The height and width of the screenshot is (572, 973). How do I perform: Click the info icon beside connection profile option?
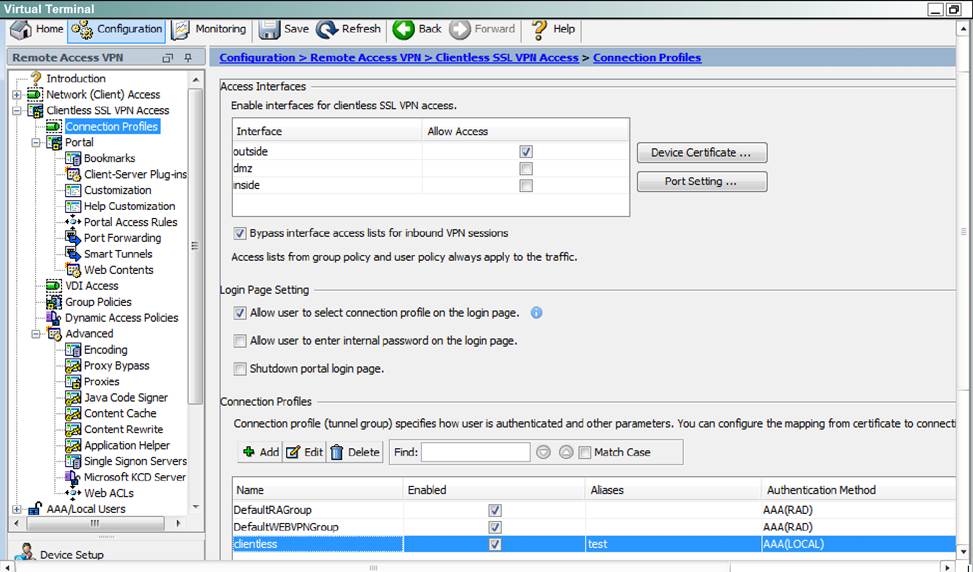[536, 313]
